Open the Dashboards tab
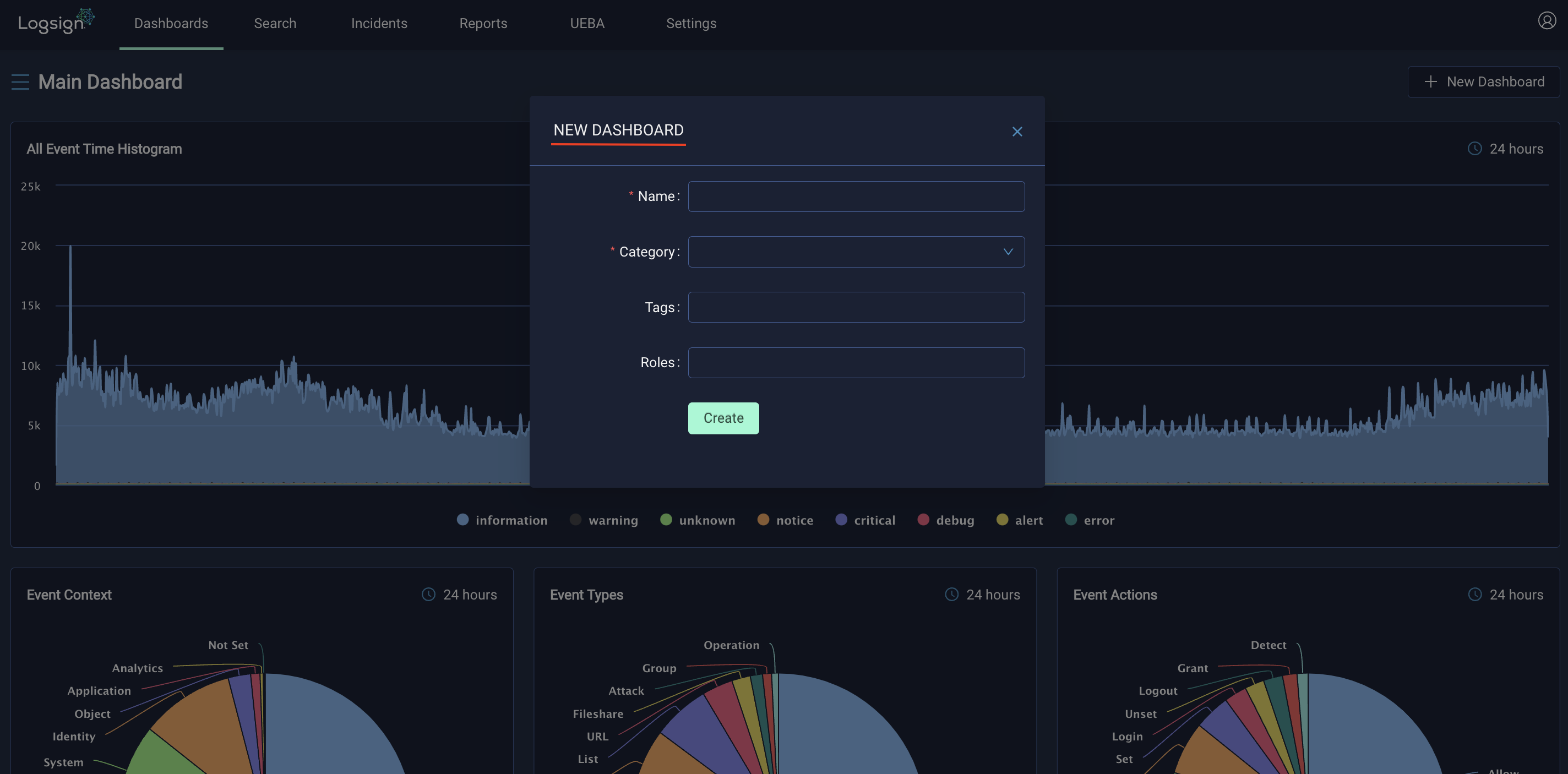The height and width of the screenshot is (774, 1568). [171, 23]
